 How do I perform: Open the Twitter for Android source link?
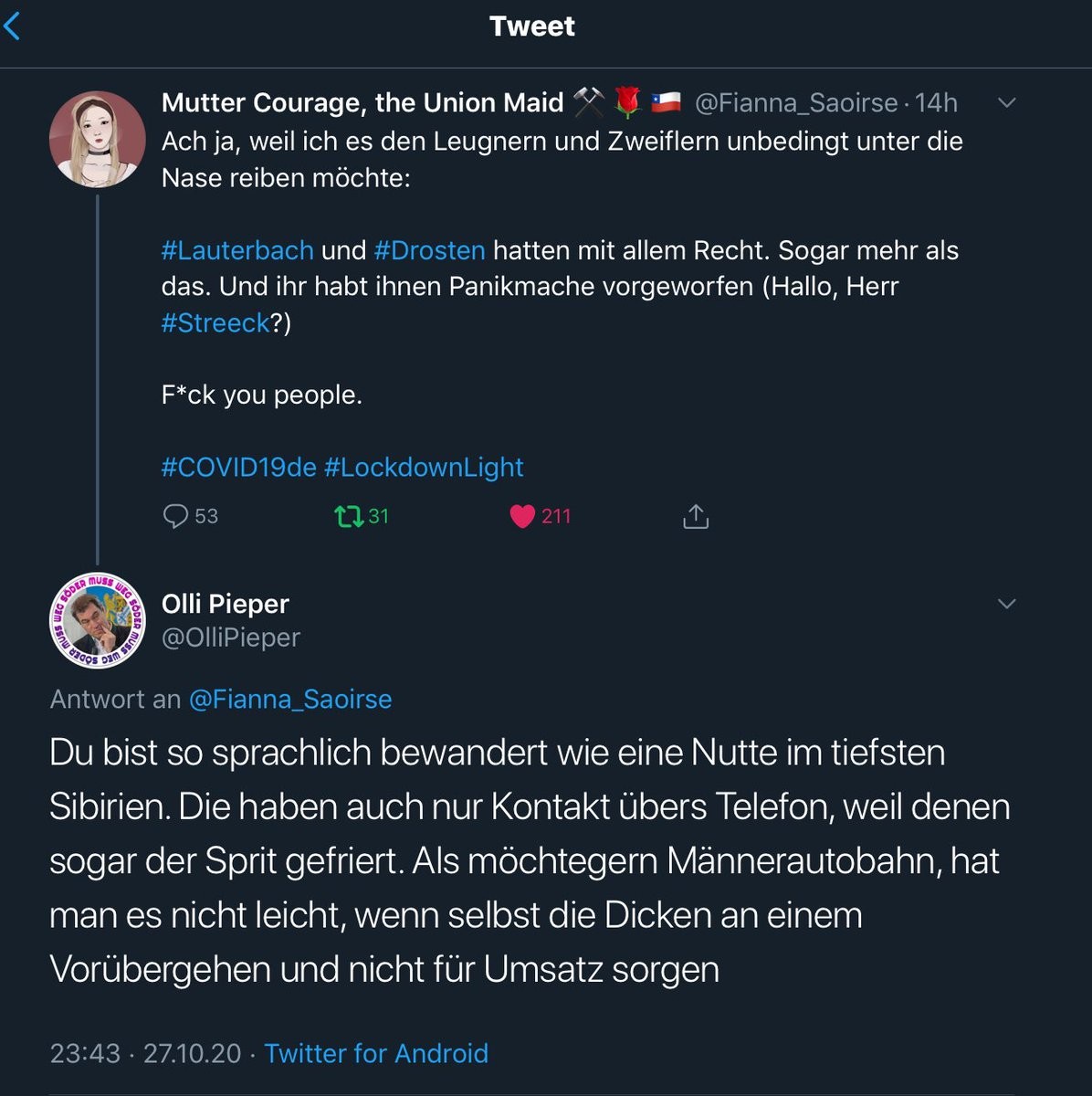(376, 1053)
